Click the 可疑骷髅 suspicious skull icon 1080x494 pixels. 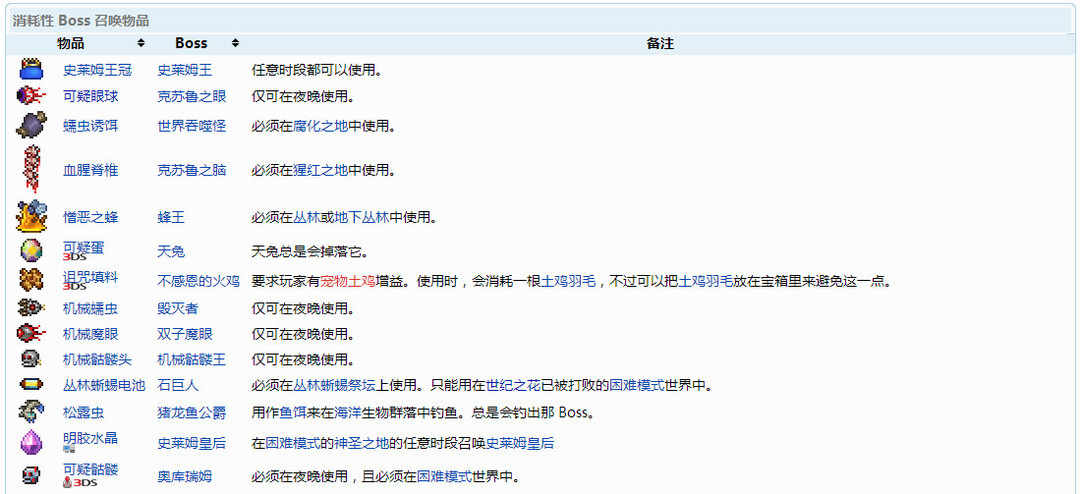click(31, 474)
